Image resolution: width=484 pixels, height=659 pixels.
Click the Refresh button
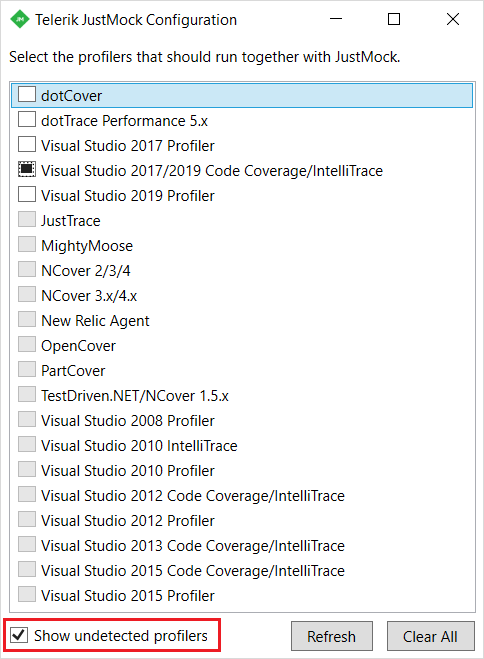pos(331,636)
